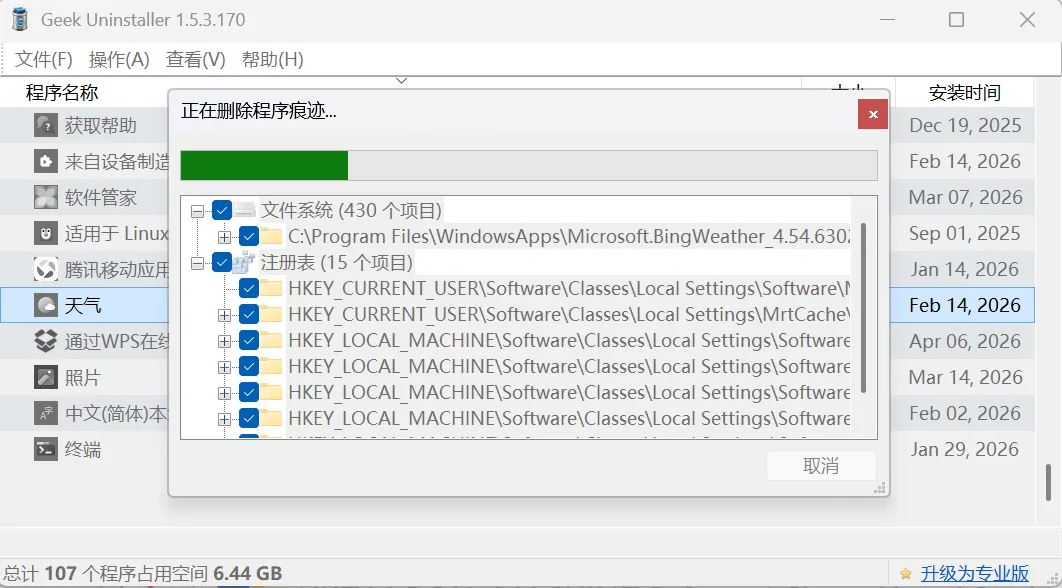Open the 帮助(H) menu
This screenshot has height=588, width=1062.
(x=272, y=60)
